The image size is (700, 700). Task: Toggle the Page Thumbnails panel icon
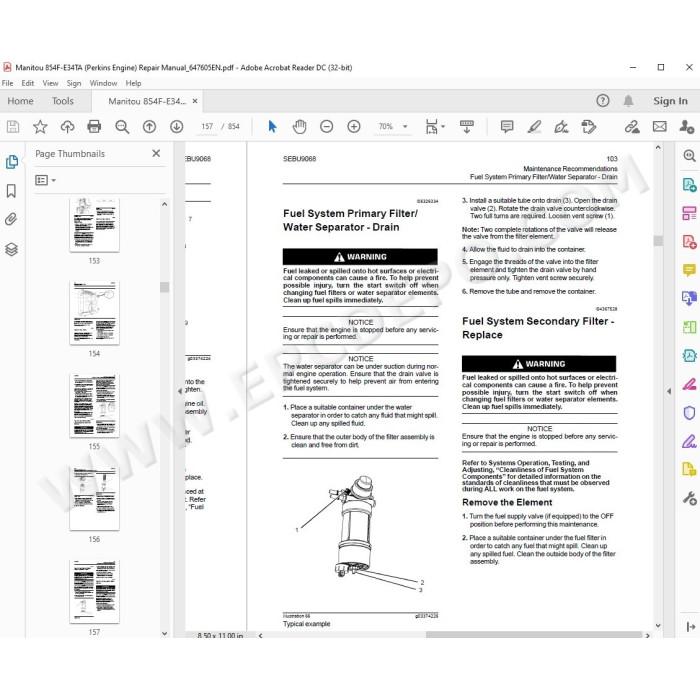[x=11, y=162]
